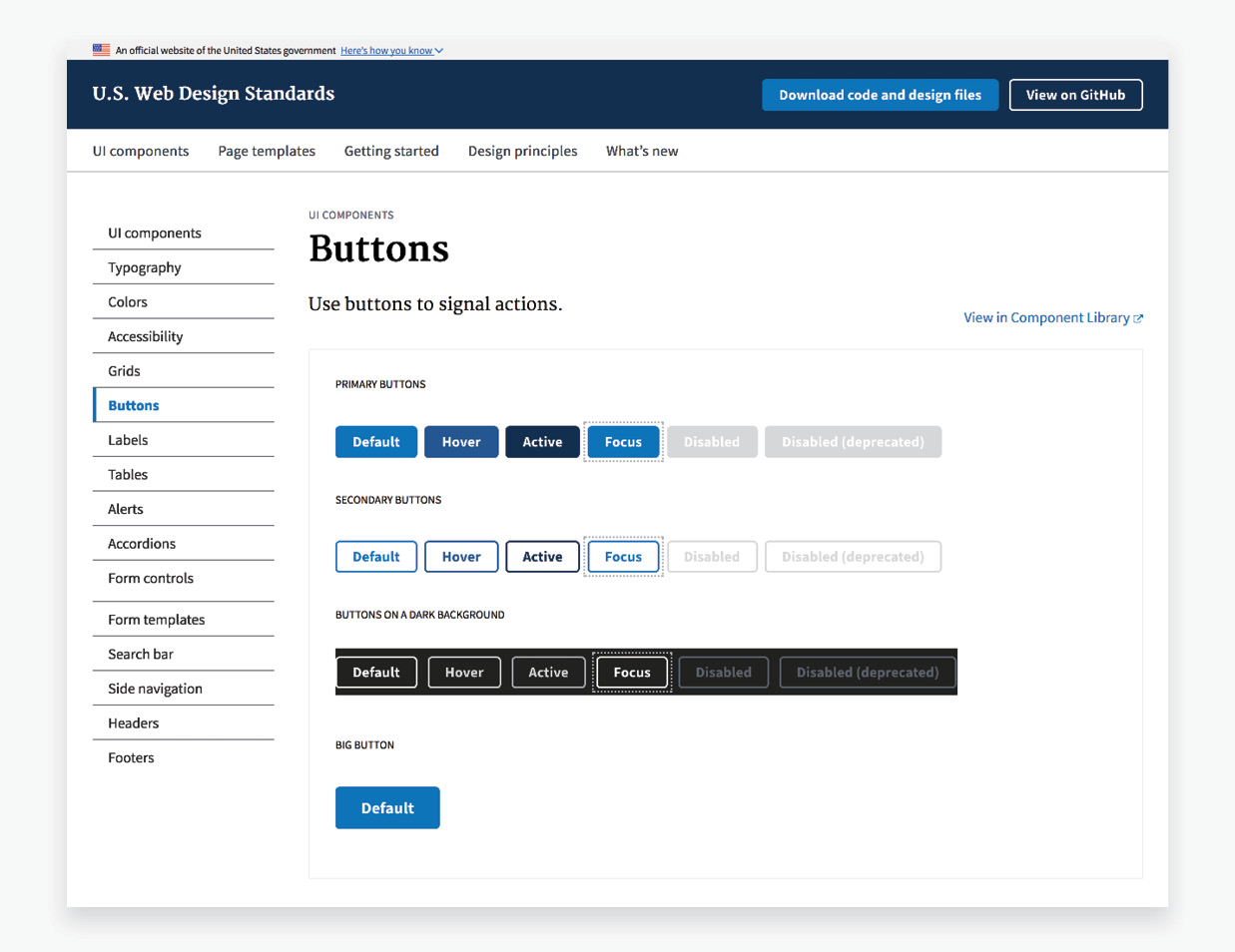This screenshot has height=952, width=1235.
Task: Click the secondary outlined Hover button
Action: coord(461,557)
